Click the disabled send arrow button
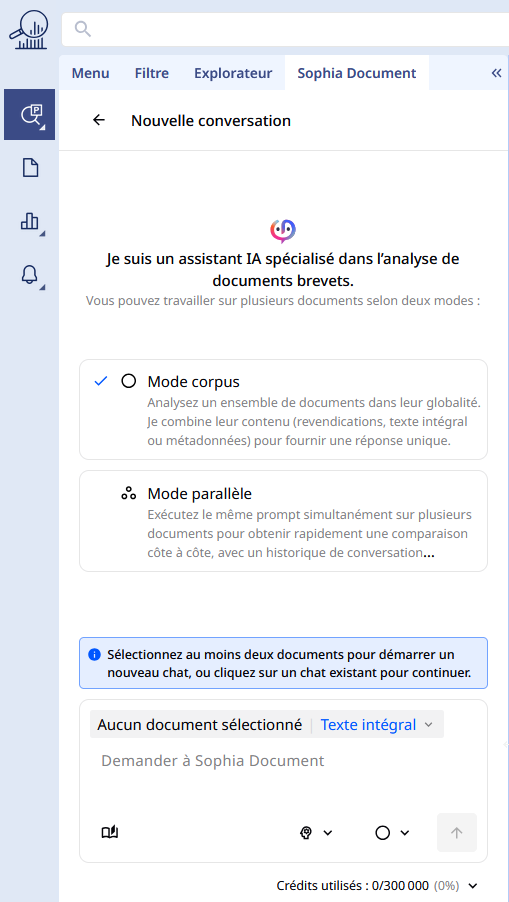 coord(457,832)
